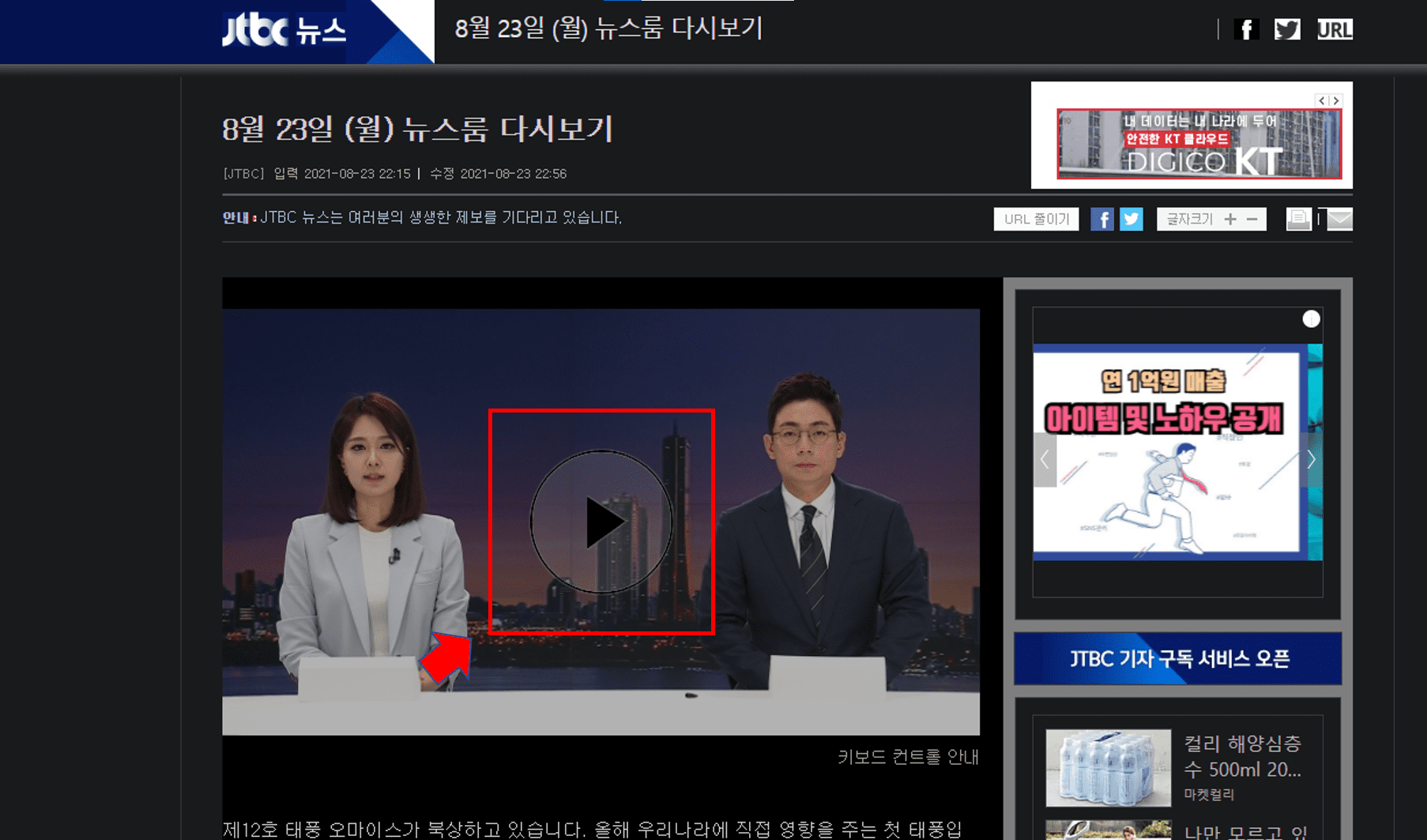Image resolution: width=1427 pixels, height=840 pixels.
Task: Share via Facebook icon in top header
Action: point(1246,30)
